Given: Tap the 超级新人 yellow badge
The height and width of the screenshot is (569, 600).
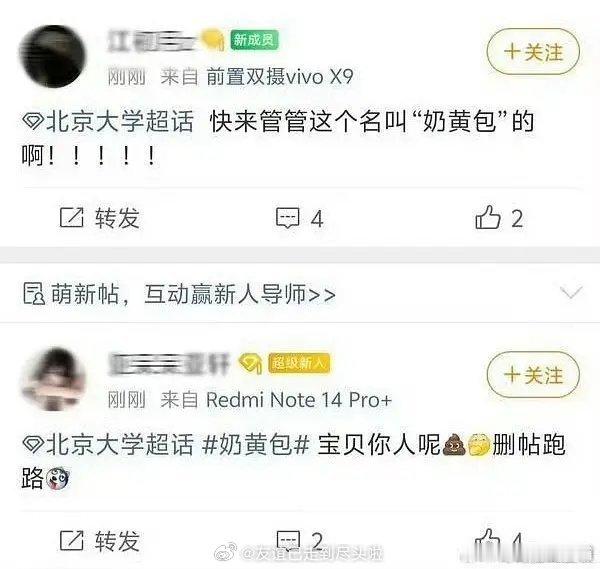Looking at the screenshot, I should coord(299,363).
